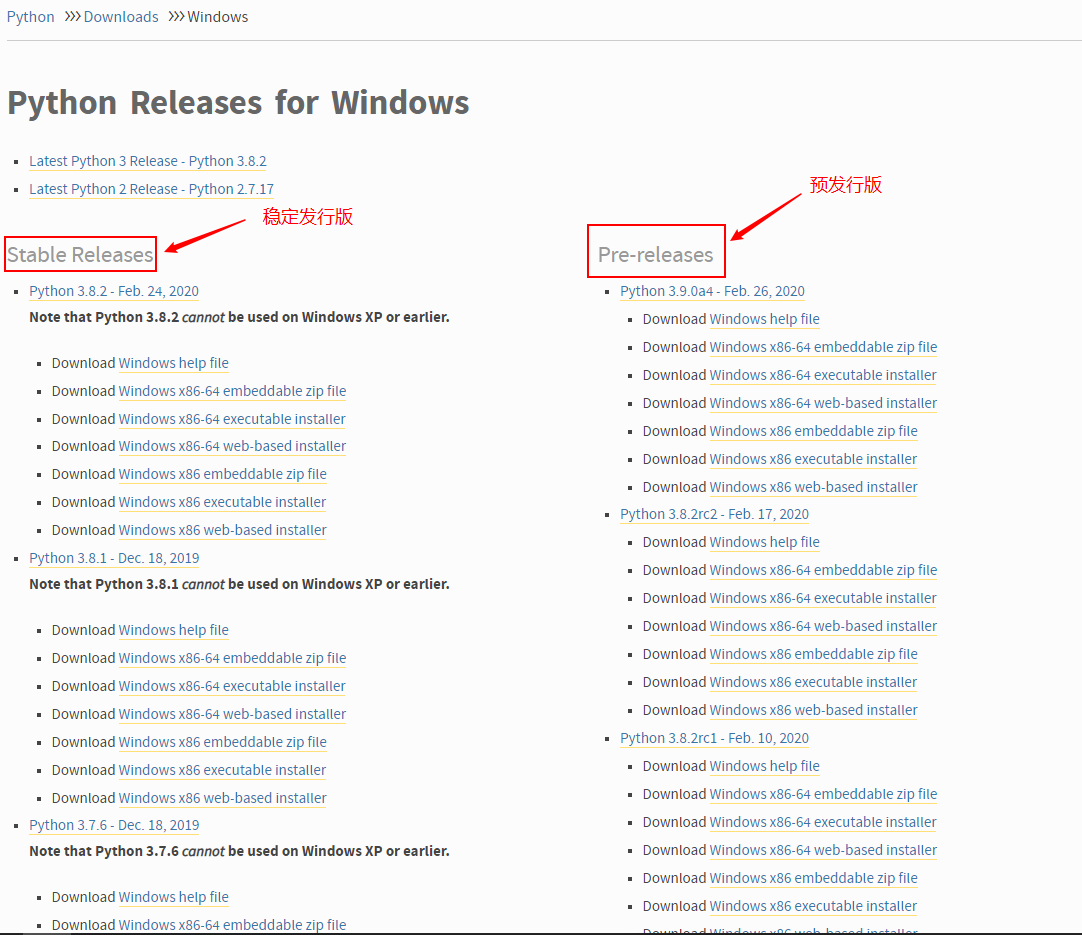Open Python 3.9.0a4 - Feb. 26, 2020 pre-release
The width and height of the screenshot is (1082, 935).
[712, 291]
